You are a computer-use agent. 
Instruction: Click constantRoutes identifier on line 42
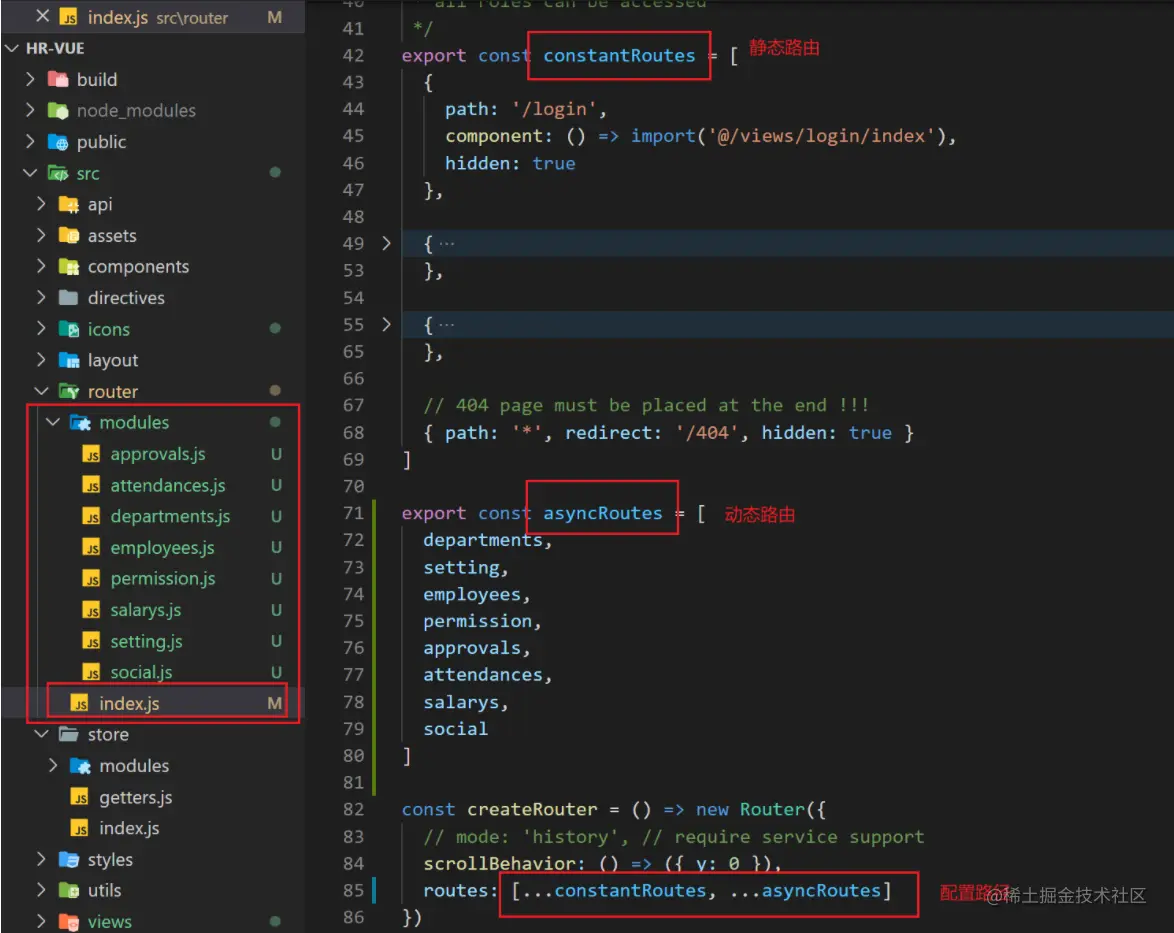[619, 55]
